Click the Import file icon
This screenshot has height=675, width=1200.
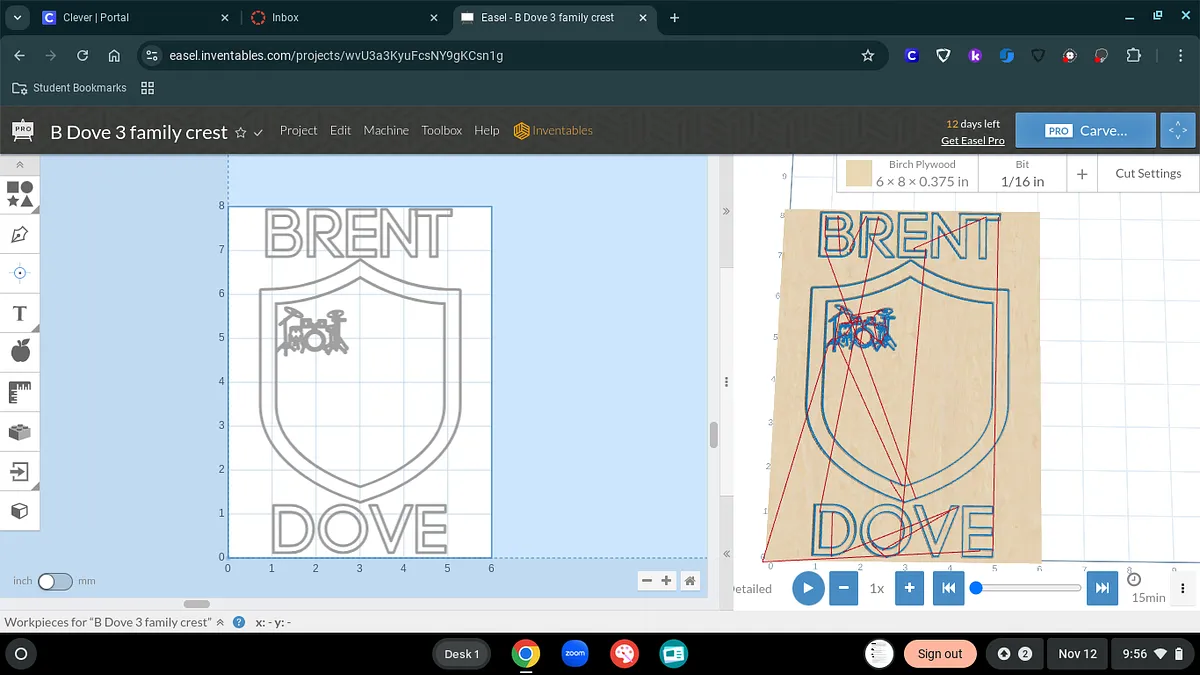pyautogui.click(x=20, y=471)
